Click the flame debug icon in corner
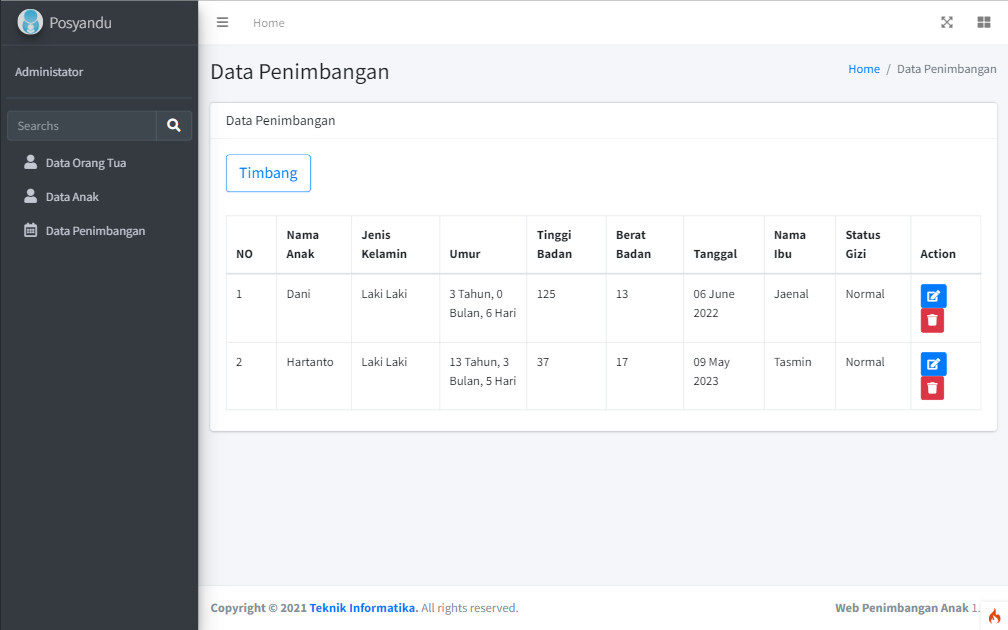Screen dimensions: 1008x630 [x=994, y=616]
